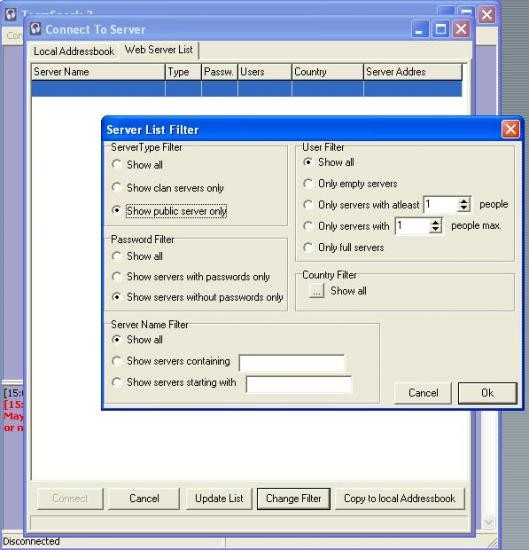
Task: Decrease the 'atleast' people count spinner
Action: pos(464,208)
